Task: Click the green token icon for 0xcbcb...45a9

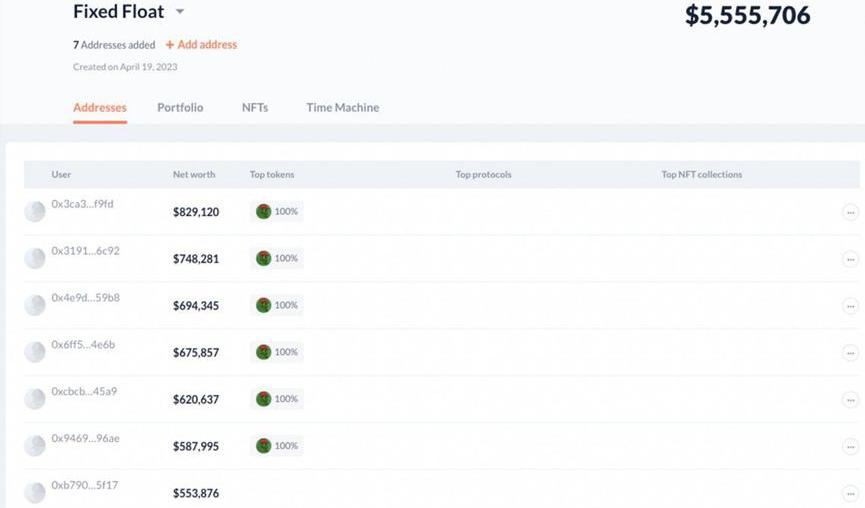Action: [x=264, y=399]
